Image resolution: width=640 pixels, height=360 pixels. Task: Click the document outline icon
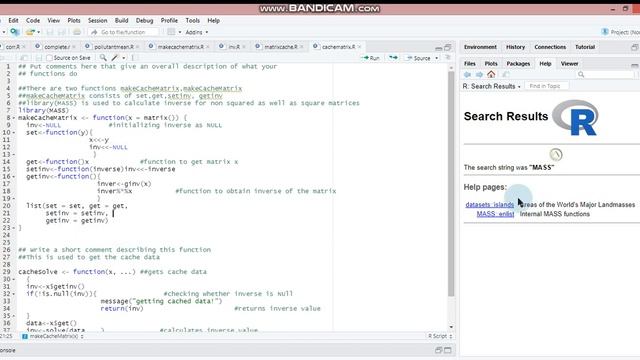448,58
